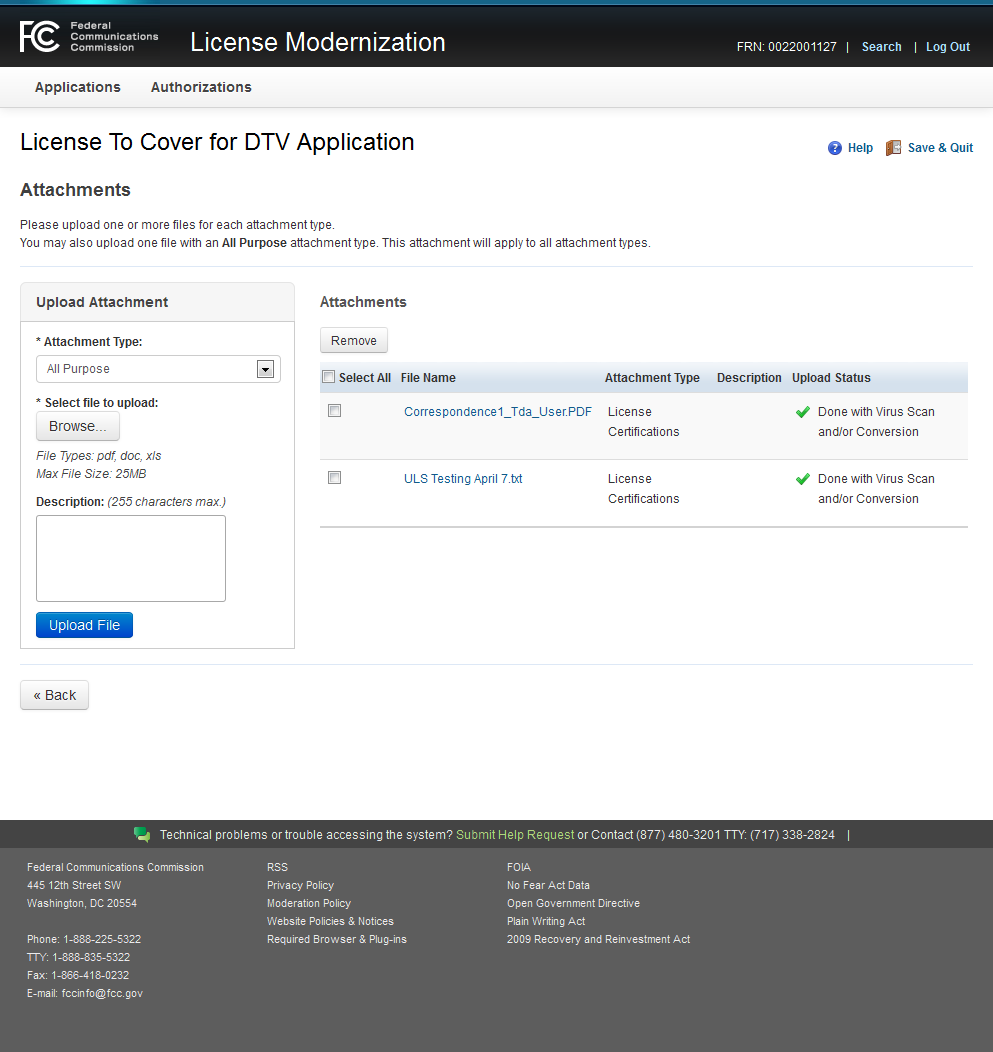Open the Authorizations menu
Viewport: 993px width, 1052px height.
(x=201, y=87)
